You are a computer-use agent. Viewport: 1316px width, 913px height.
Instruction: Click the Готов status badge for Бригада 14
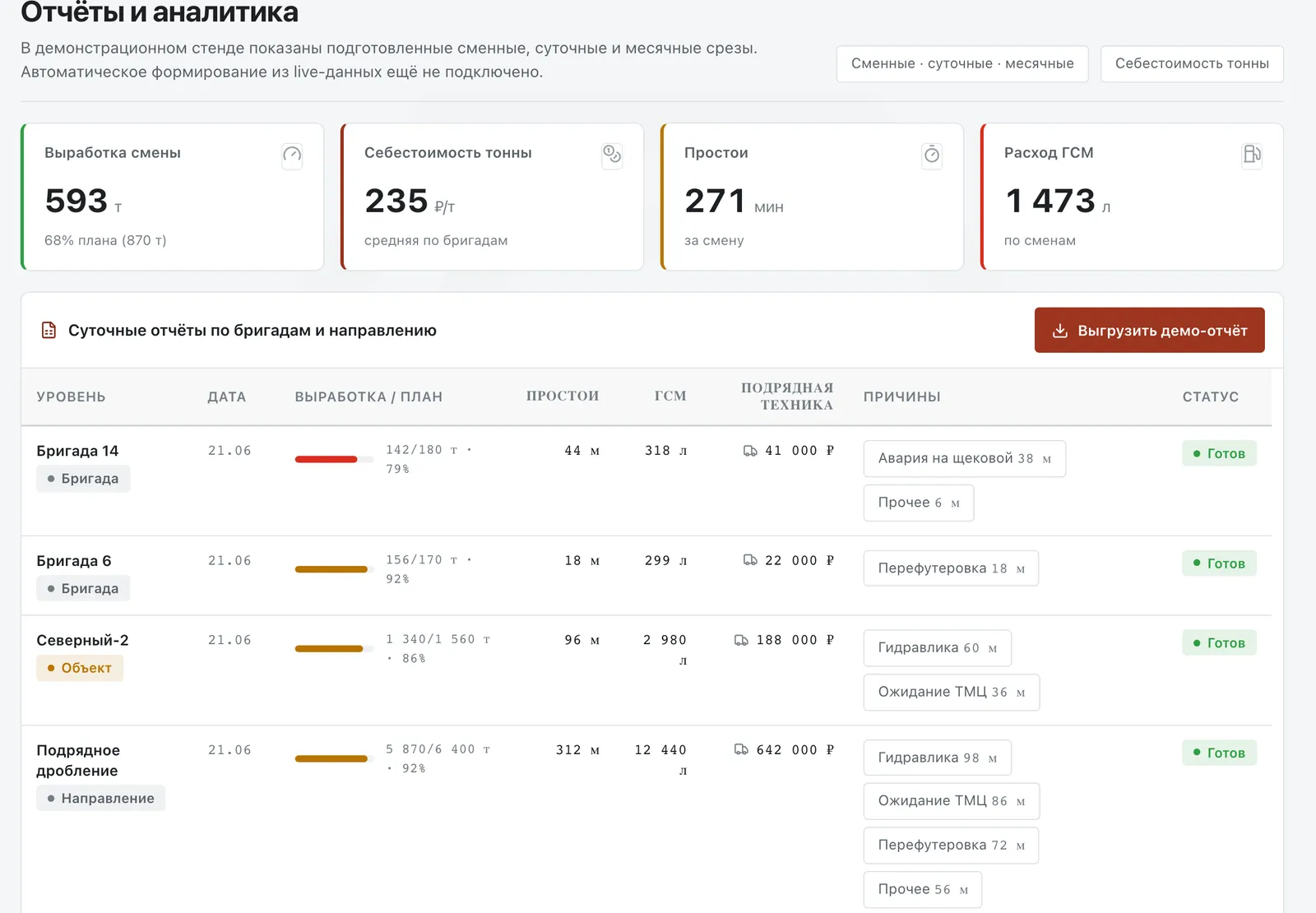click(x=1219, y=453)
